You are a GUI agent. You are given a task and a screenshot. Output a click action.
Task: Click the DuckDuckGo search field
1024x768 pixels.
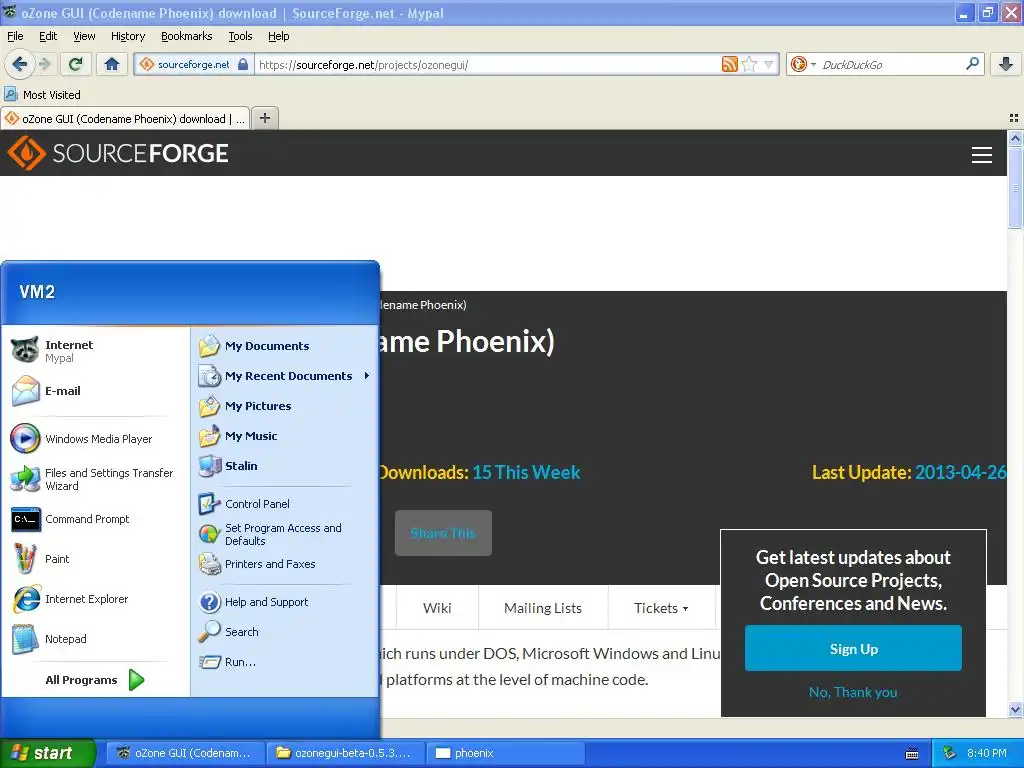[890, 64]
